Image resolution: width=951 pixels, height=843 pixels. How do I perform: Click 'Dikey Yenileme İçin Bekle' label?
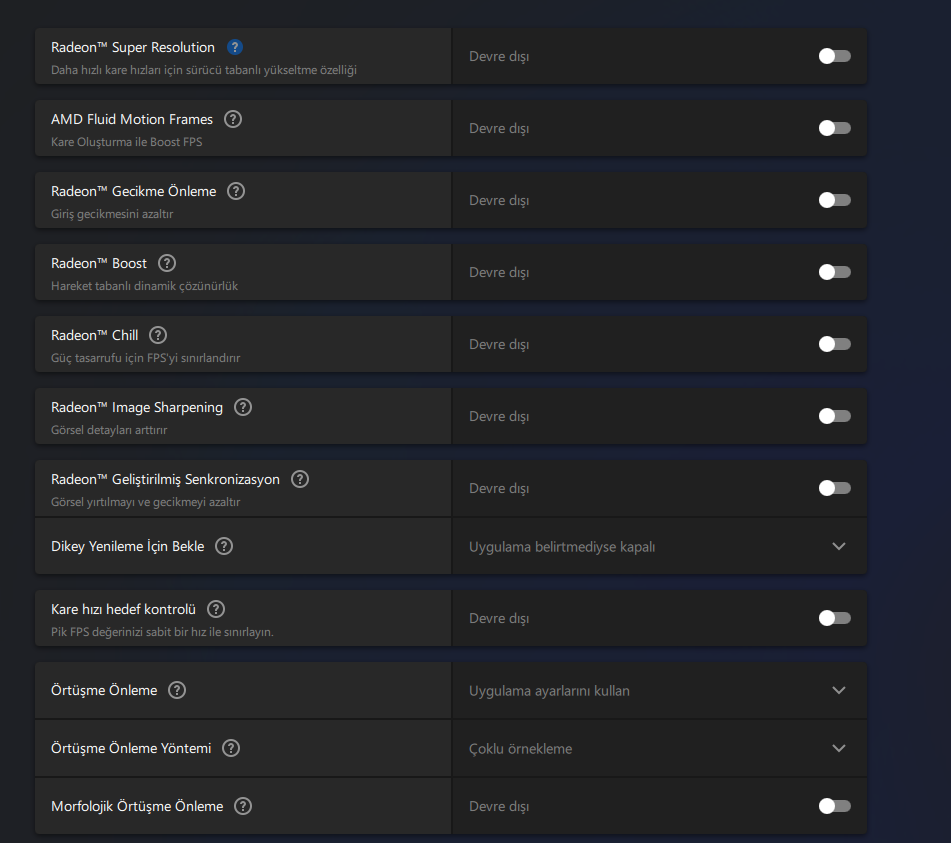127,546
